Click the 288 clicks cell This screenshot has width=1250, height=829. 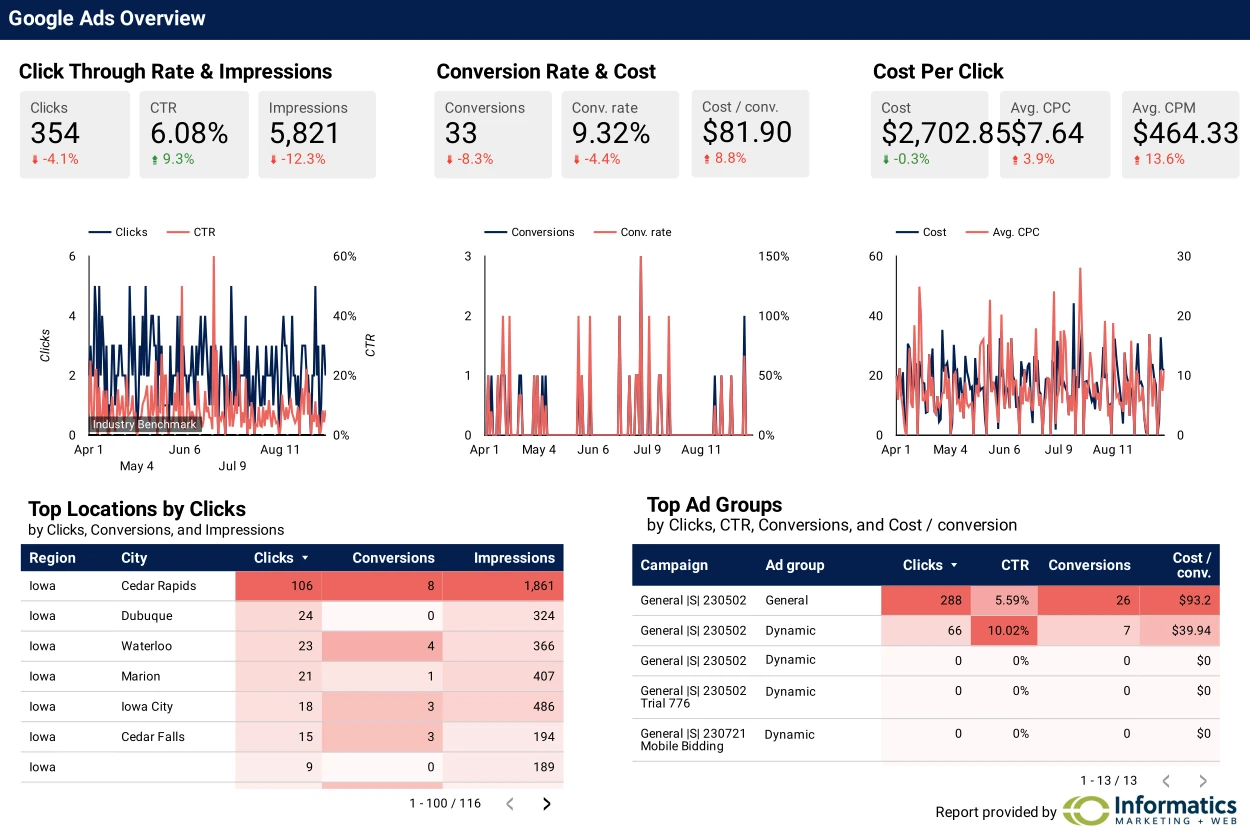pyautogui.click(x=926, y=600)
